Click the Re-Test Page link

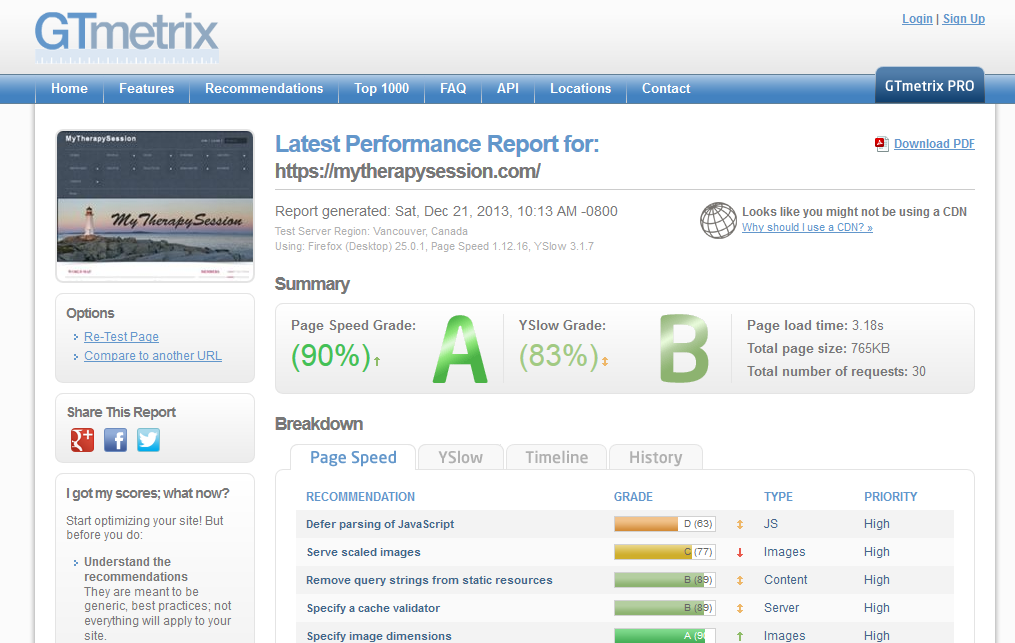coord(121,337)
